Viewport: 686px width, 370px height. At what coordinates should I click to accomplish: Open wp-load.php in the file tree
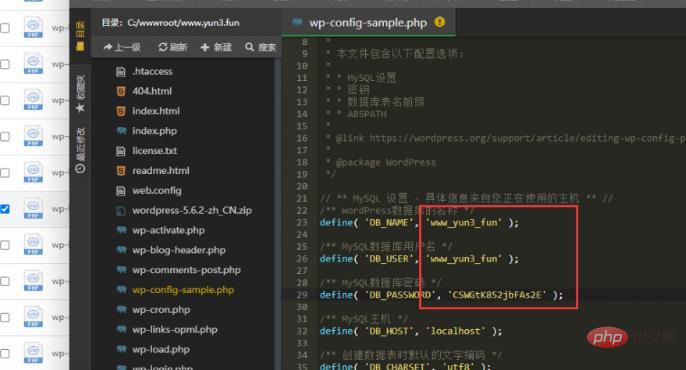coord(161,349)
